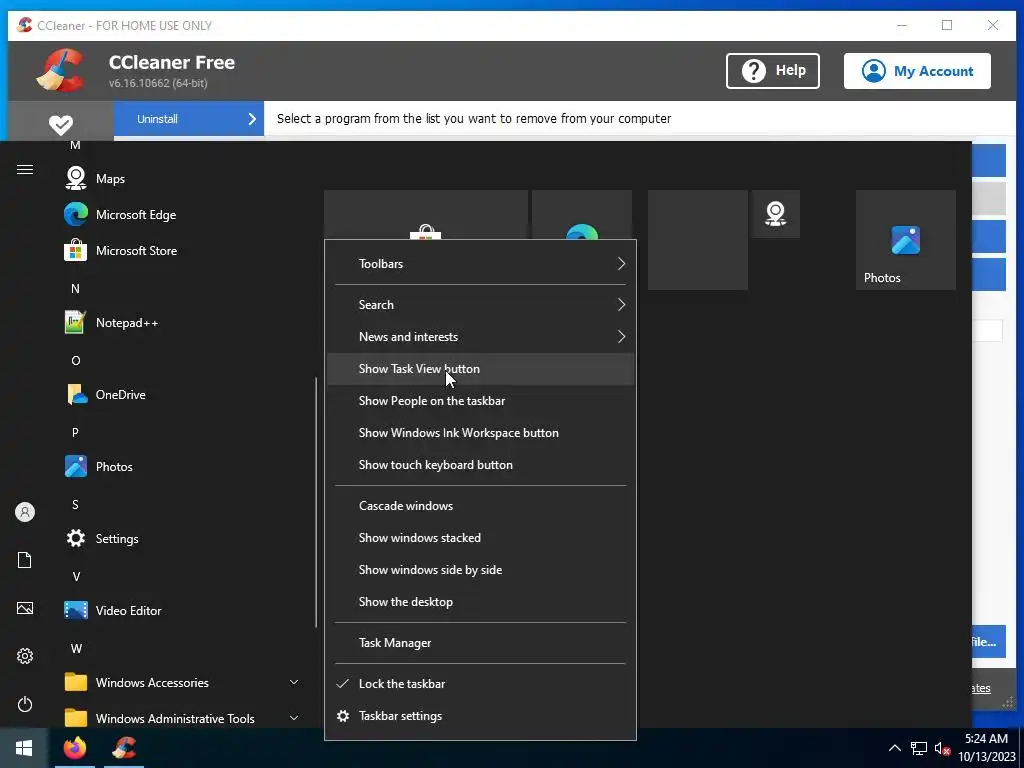Open OneDrive from the app list
1024x768 pixels.
point(104,394)
